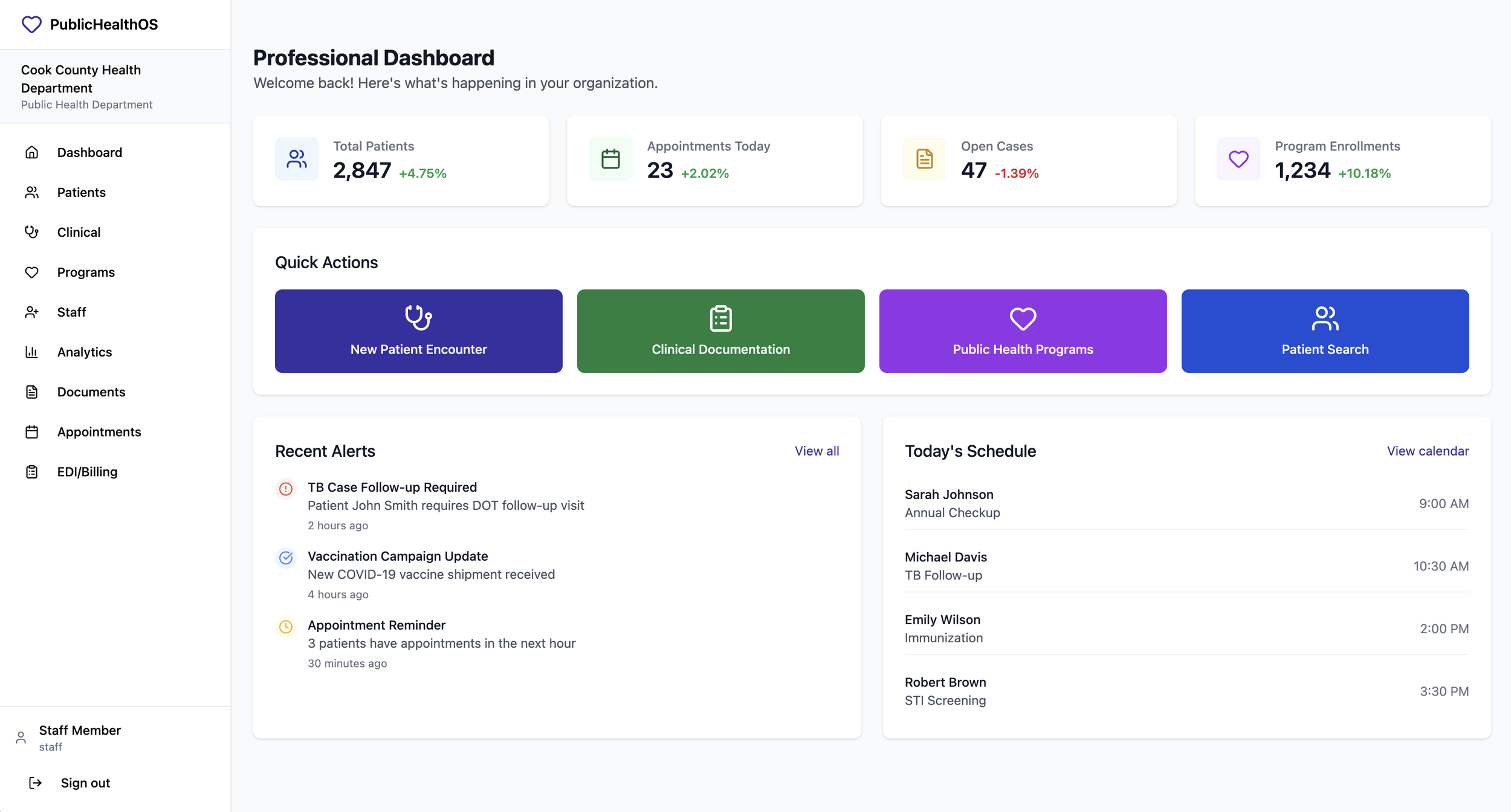The height and width of the screenshot is (812, 1511).
Task: Click View all alerts link
Action: 817,451
